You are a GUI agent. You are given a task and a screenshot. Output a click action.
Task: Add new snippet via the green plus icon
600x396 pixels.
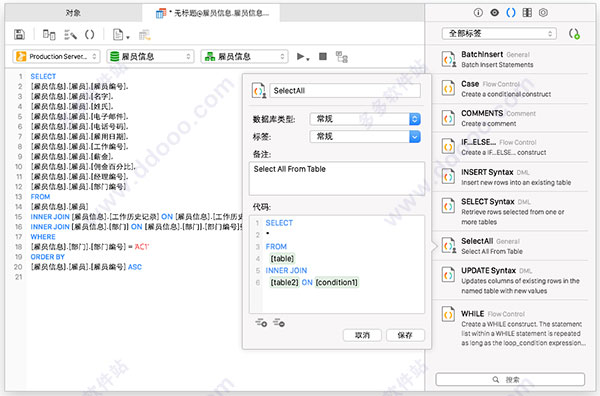[574, 34]
